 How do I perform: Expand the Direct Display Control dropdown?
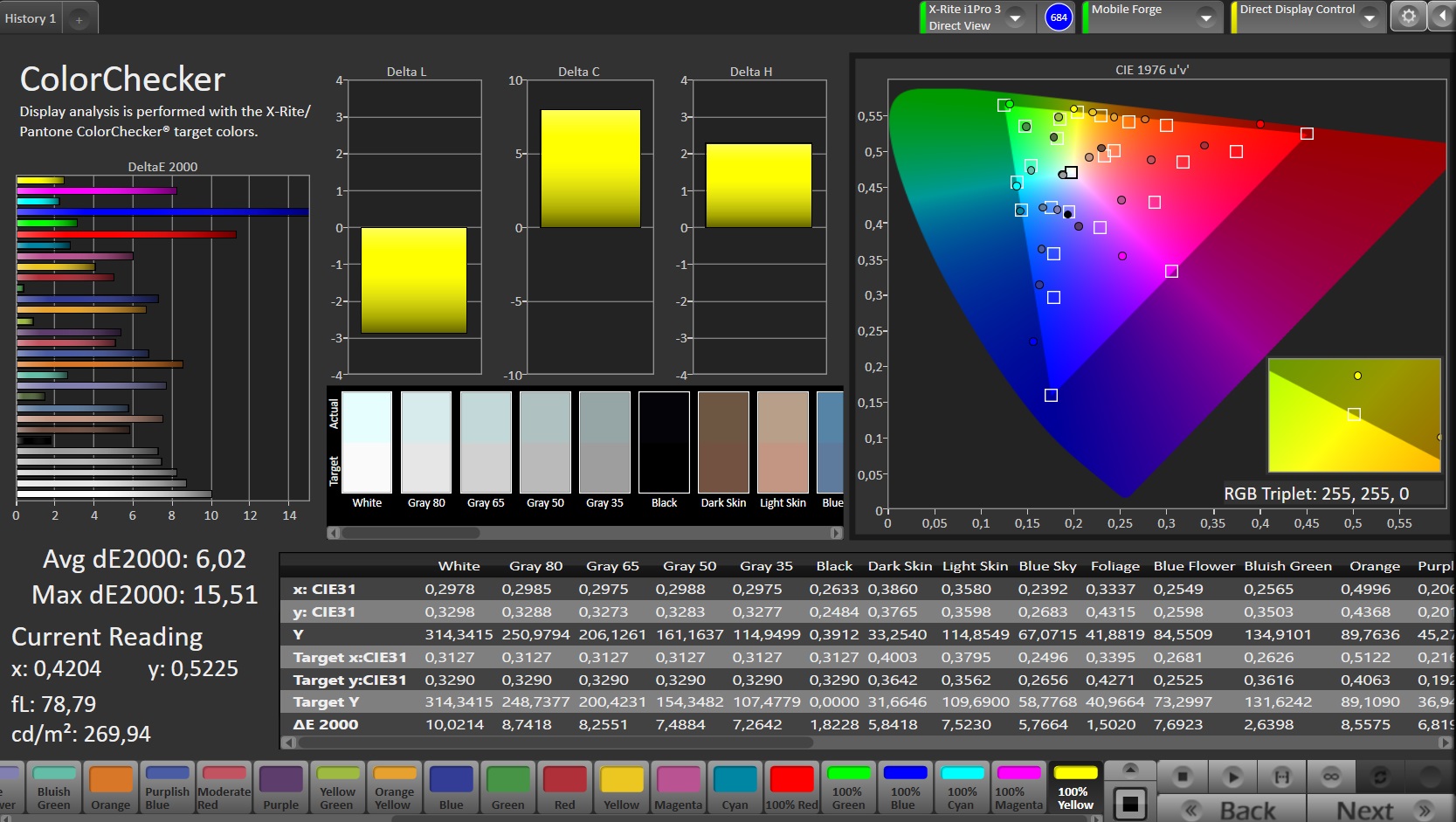pyautogui.click(x=1369, y=17)
